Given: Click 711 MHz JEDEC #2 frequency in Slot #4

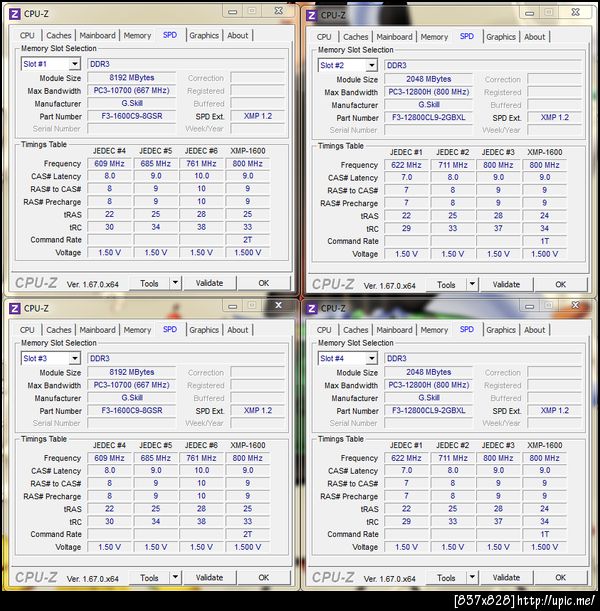Looking at the screenshot, I should (453, 458).
